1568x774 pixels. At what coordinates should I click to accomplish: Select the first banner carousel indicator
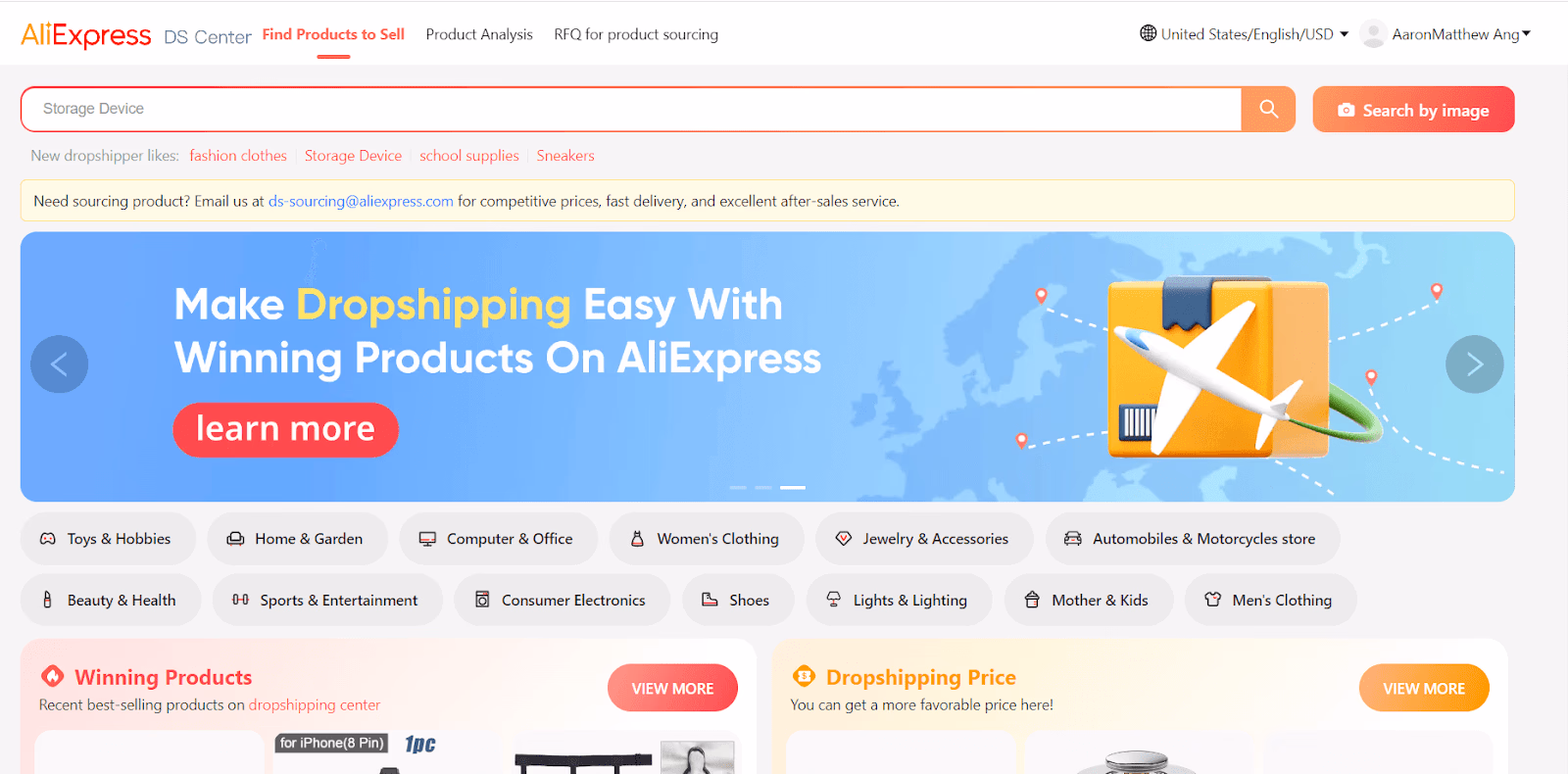click(738, 487)
